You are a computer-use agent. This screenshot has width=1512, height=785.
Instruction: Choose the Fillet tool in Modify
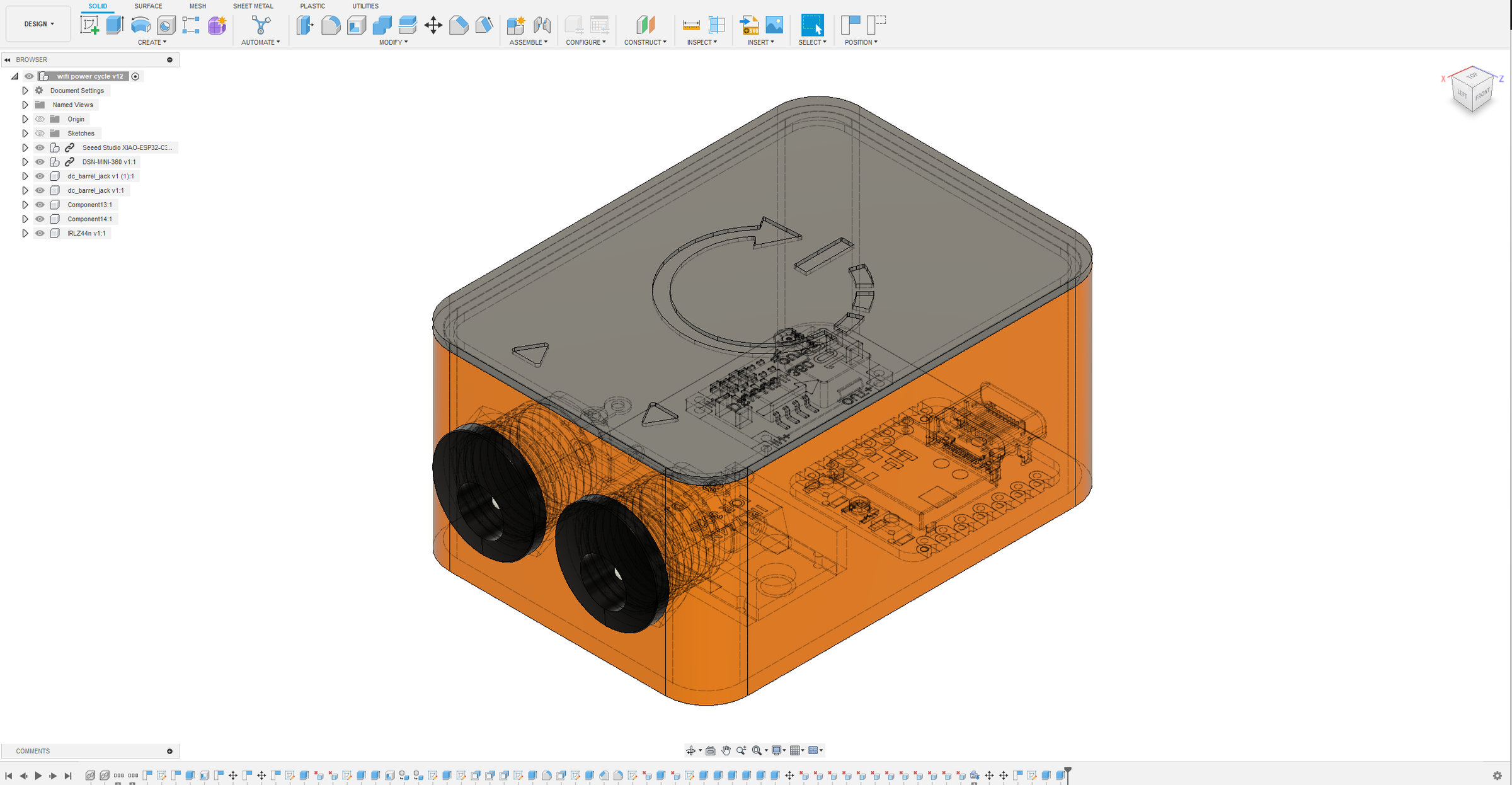tap(331, 25)
